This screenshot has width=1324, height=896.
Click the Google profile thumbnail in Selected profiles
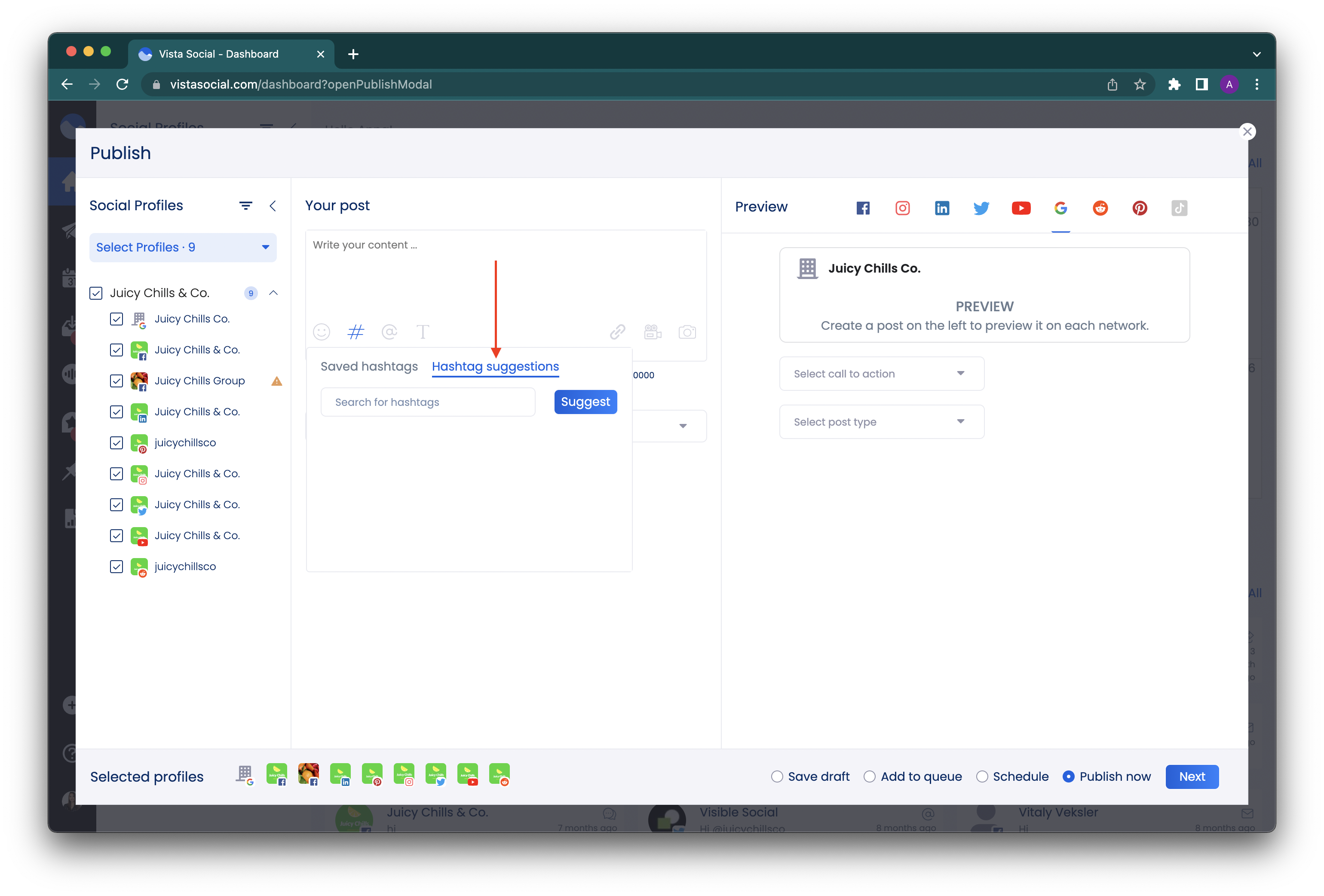pos(245,775)
